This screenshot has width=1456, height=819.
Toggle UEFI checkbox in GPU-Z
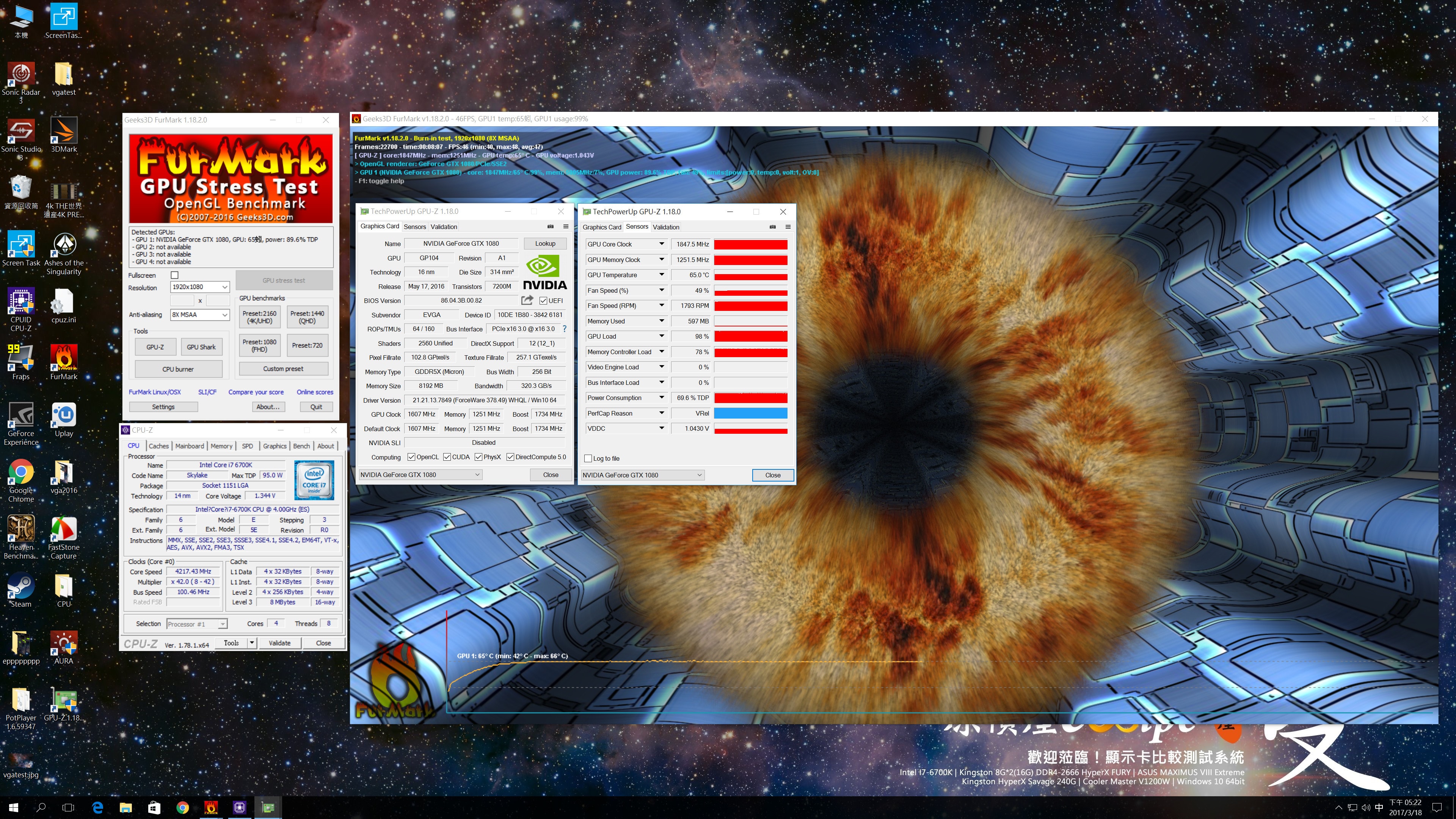tap(543, 301)
